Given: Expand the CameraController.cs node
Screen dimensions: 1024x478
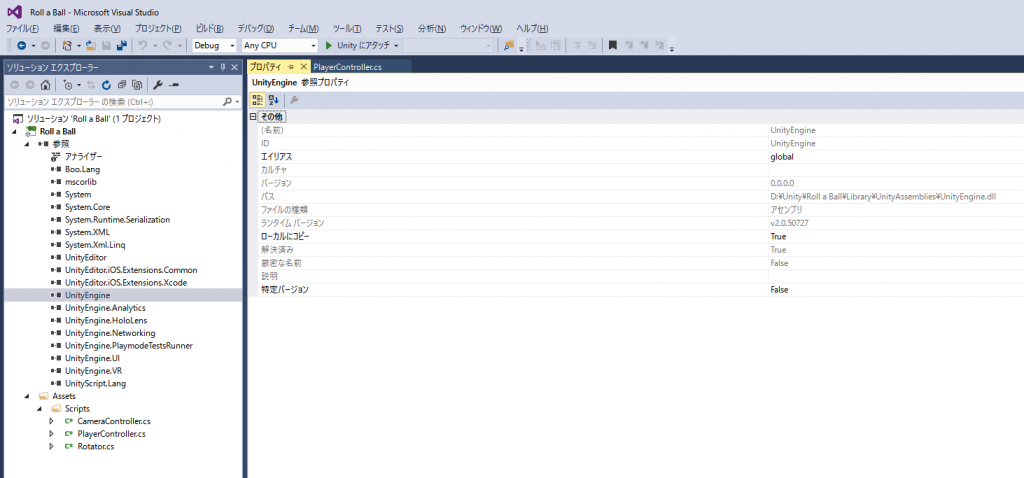Looking at the screenshot, I should pyautogui.click(x=52, y=421).
